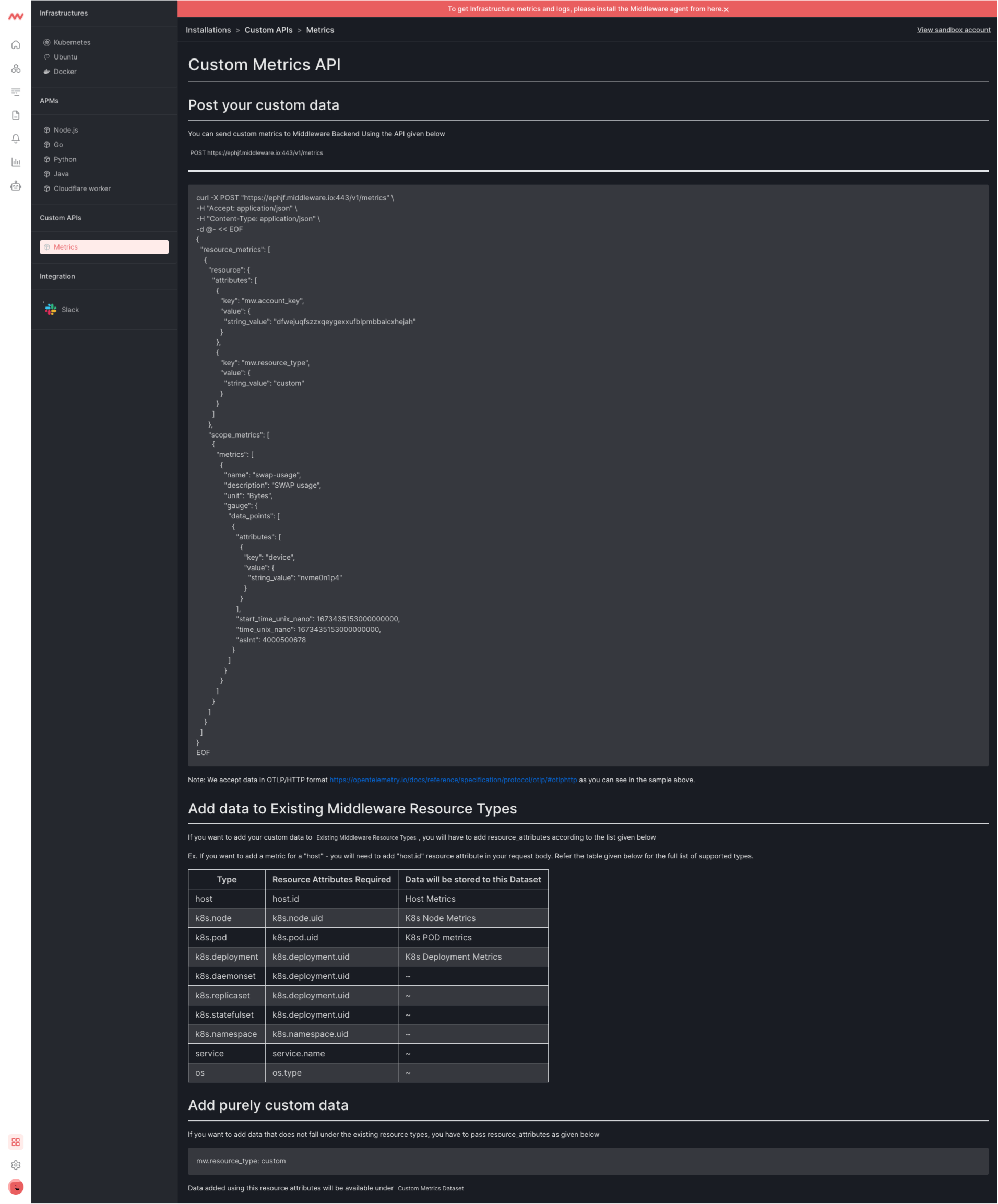Open the bar chart dashboards icon
998x1204 pixels.
click(16, 162)
